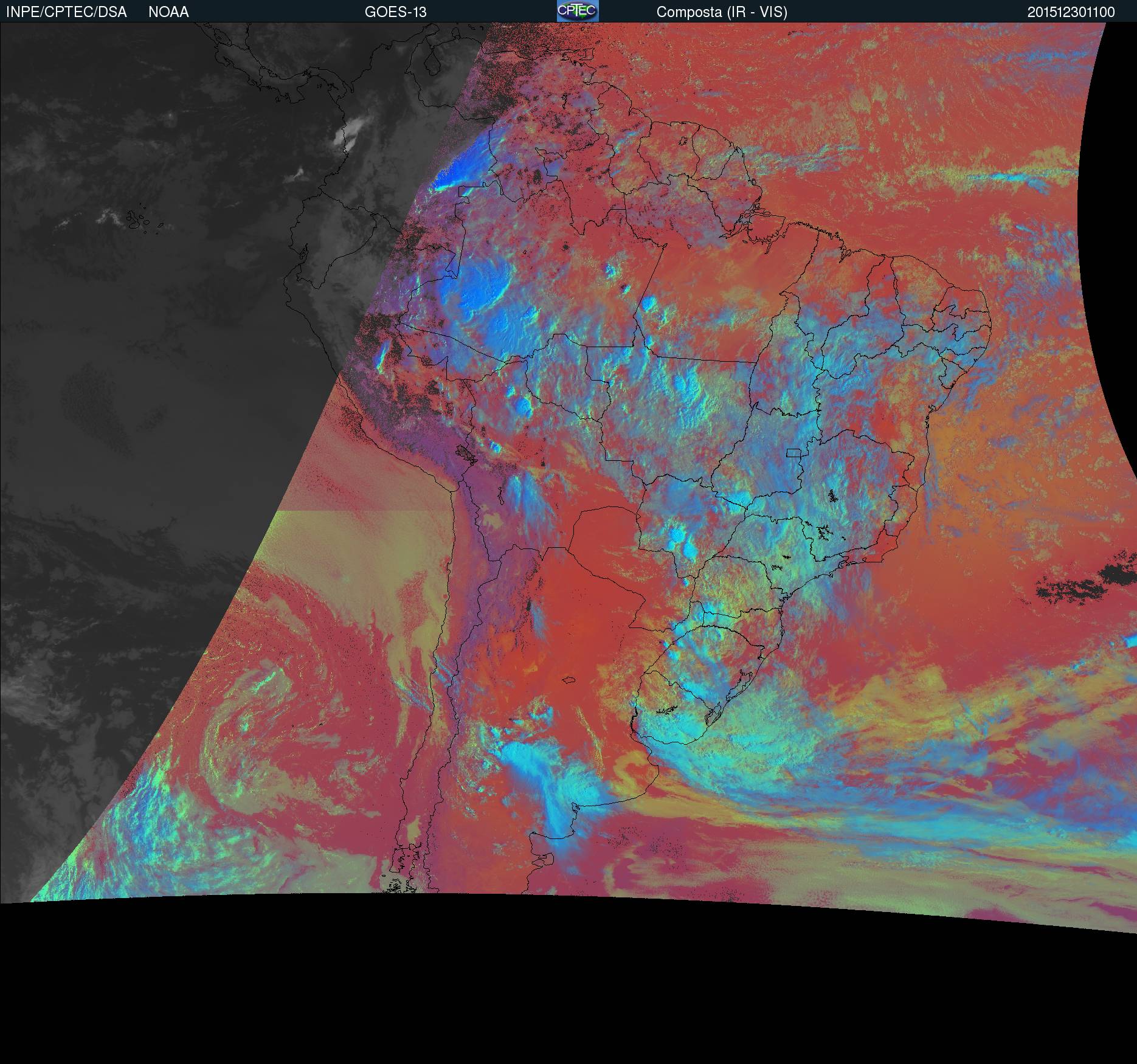Click the CPTEC logo in the header
Image resolution: width=1137 pixels, height=1064 pixels.
click(x=578, y=11)
